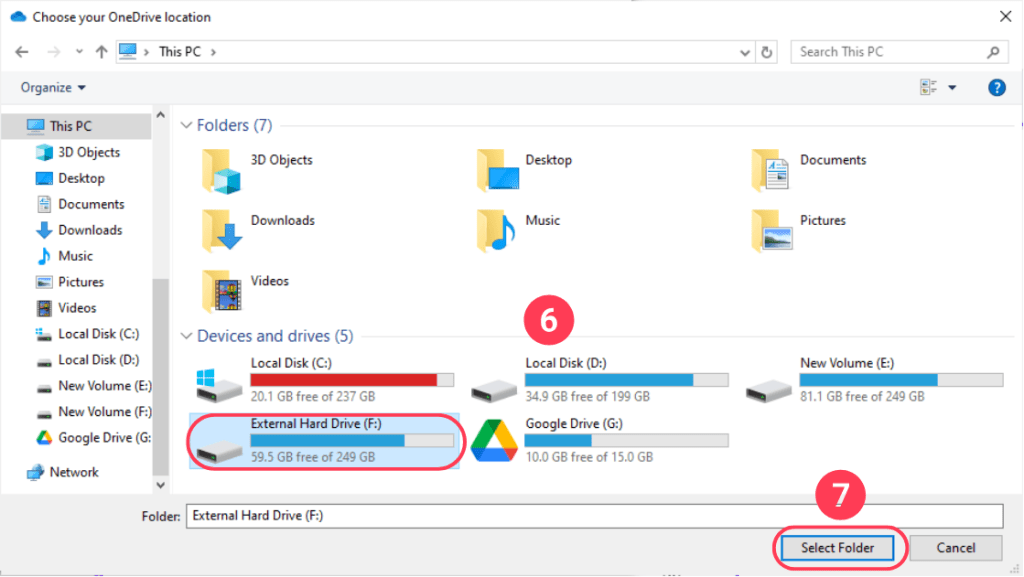
Task: Click the refresh icon in the address bar
Action: coord(766,51)
